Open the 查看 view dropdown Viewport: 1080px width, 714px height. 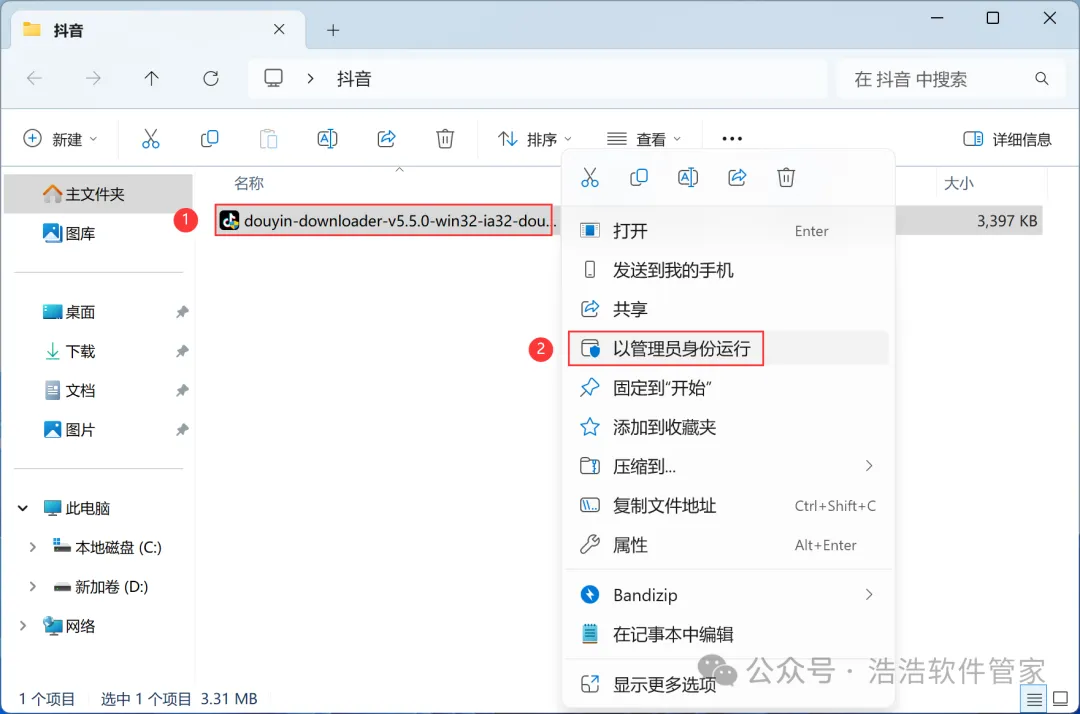644,139
